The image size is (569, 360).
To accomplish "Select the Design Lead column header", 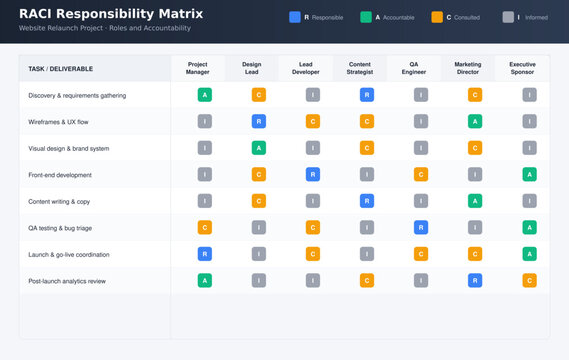I will [251, 68].
